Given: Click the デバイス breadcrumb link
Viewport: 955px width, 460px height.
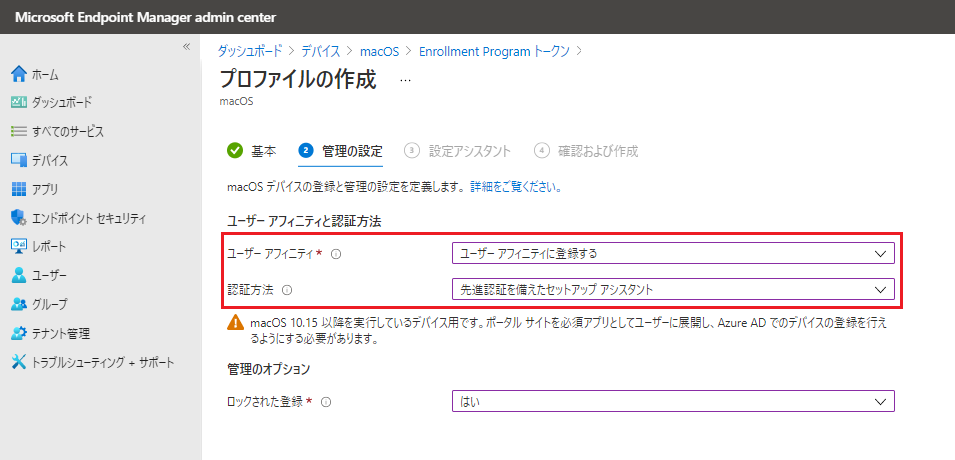Looking at the screenshot, I should (x=320, y=51).
